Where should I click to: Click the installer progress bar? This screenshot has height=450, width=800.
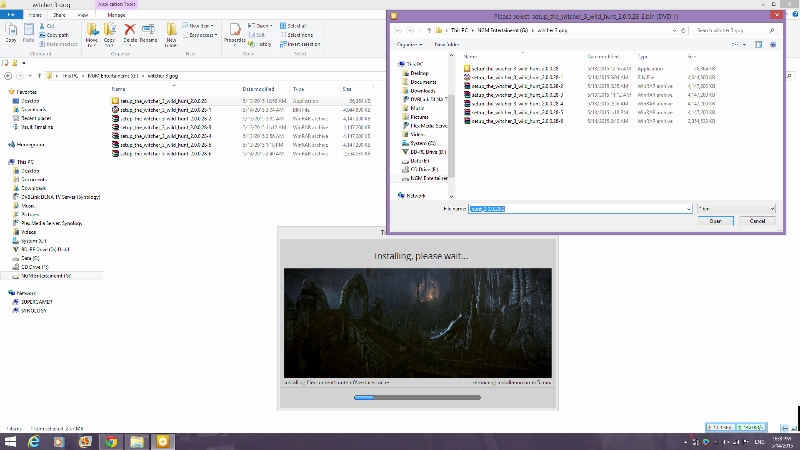(417, 397)
